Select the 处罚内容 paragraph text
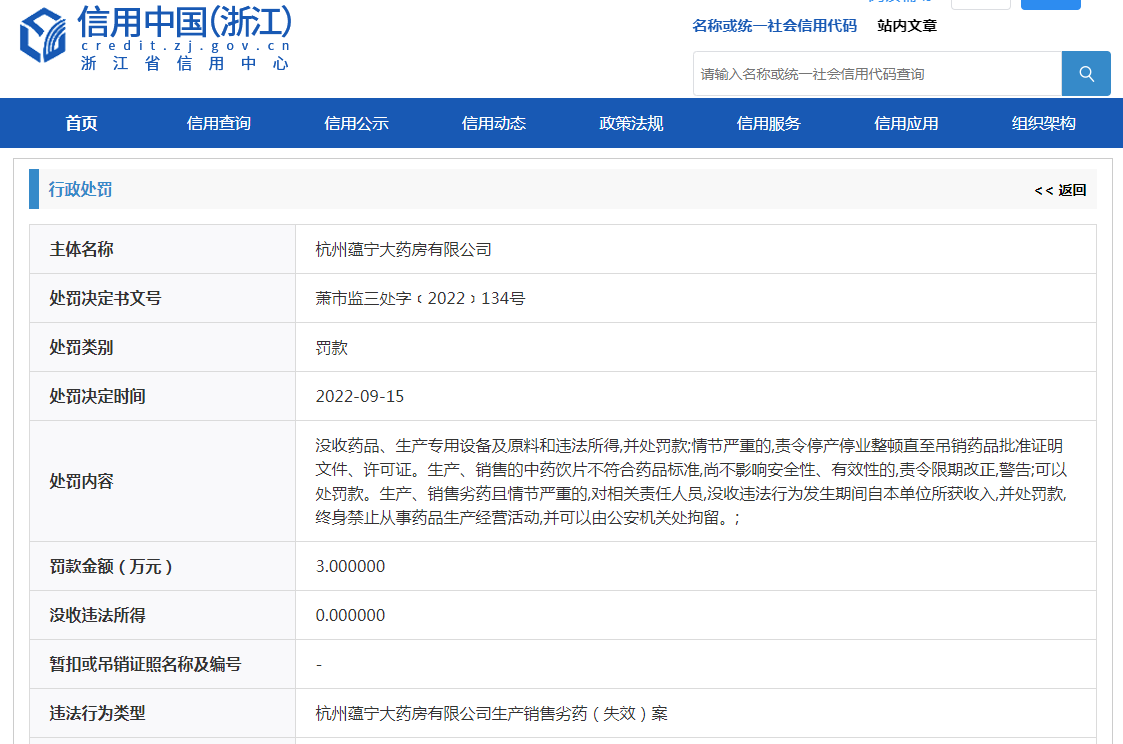The image size is (1123, 744). click(691, 481)
